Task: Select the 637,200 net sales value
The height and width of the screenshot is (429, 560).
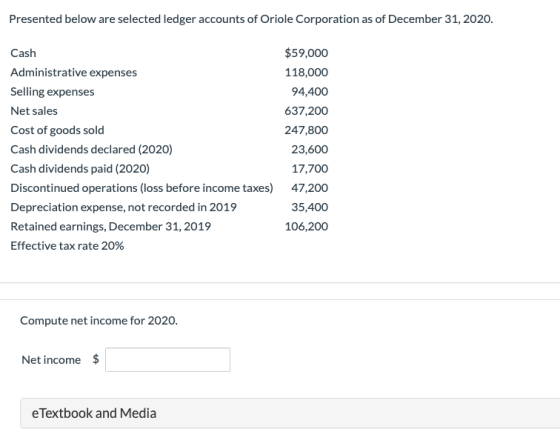Action: point(306,111)
